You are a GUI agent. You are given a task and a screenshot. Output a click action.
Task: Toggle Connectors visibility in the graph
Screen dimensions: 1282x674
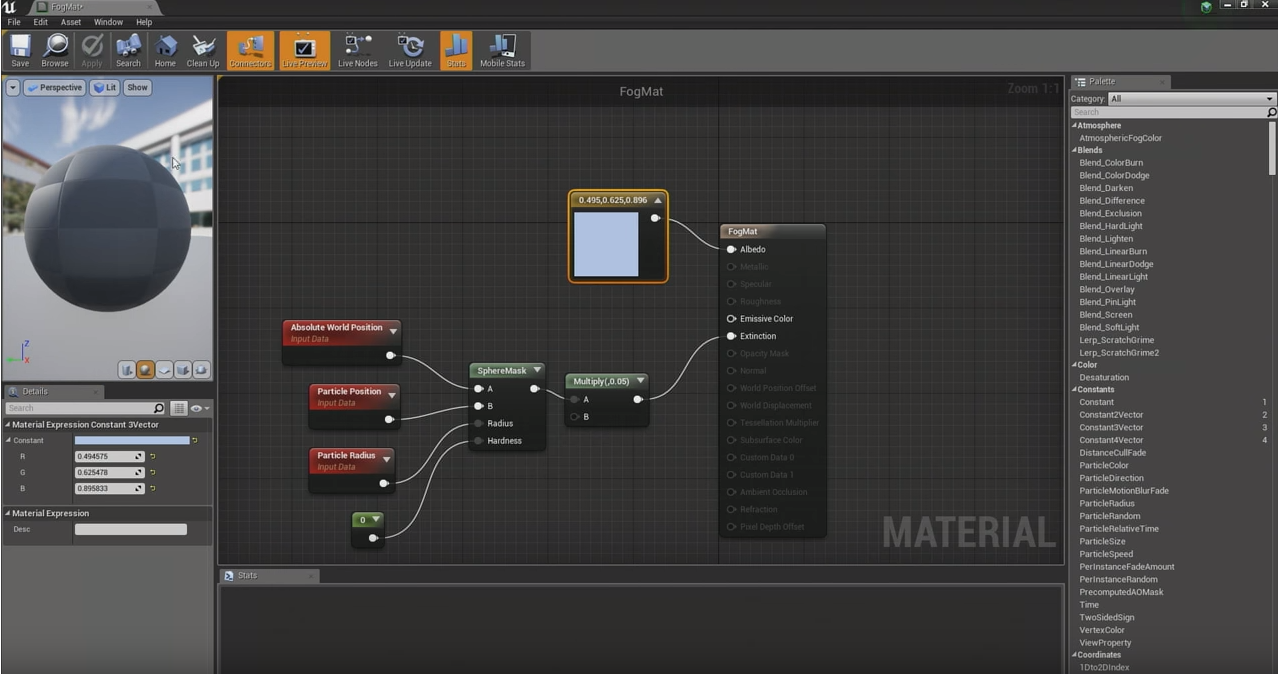click(250, 48)
